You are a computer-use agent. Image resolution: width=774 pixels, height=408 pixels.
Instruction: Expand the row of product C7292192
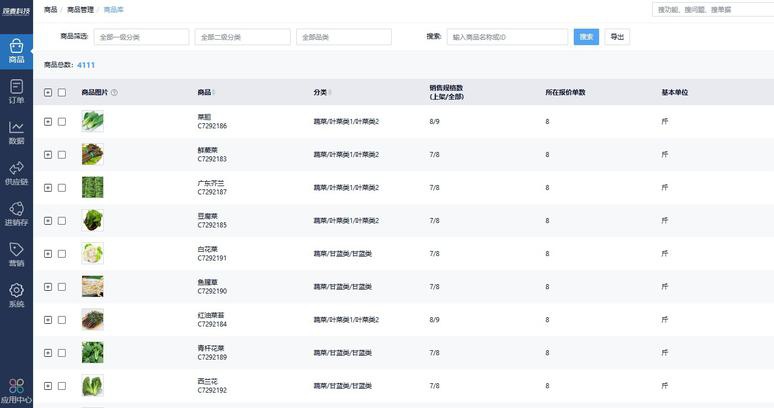coord(48,386)
